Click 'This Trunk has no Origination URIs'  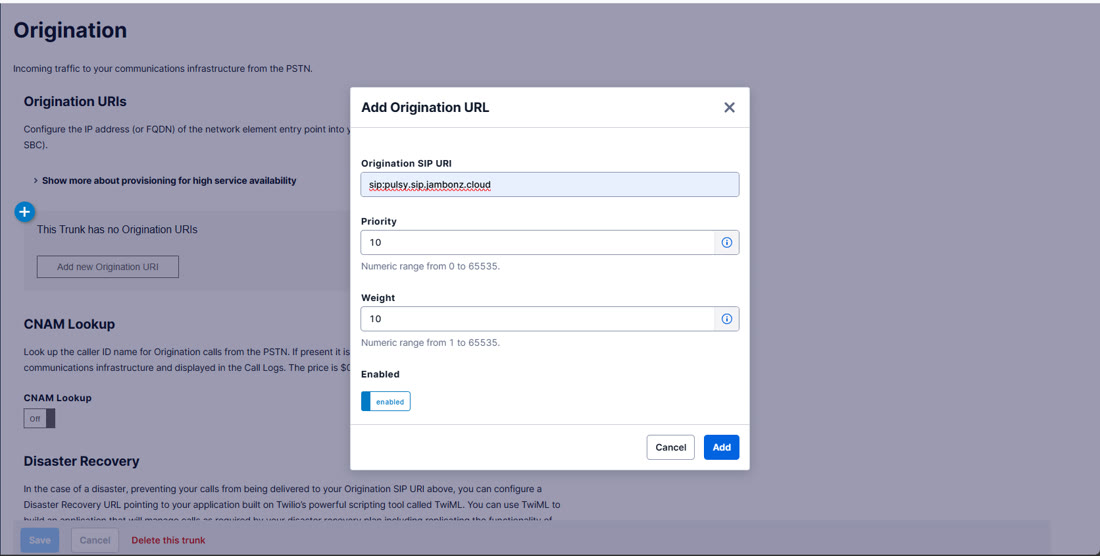tap(117, 229)
